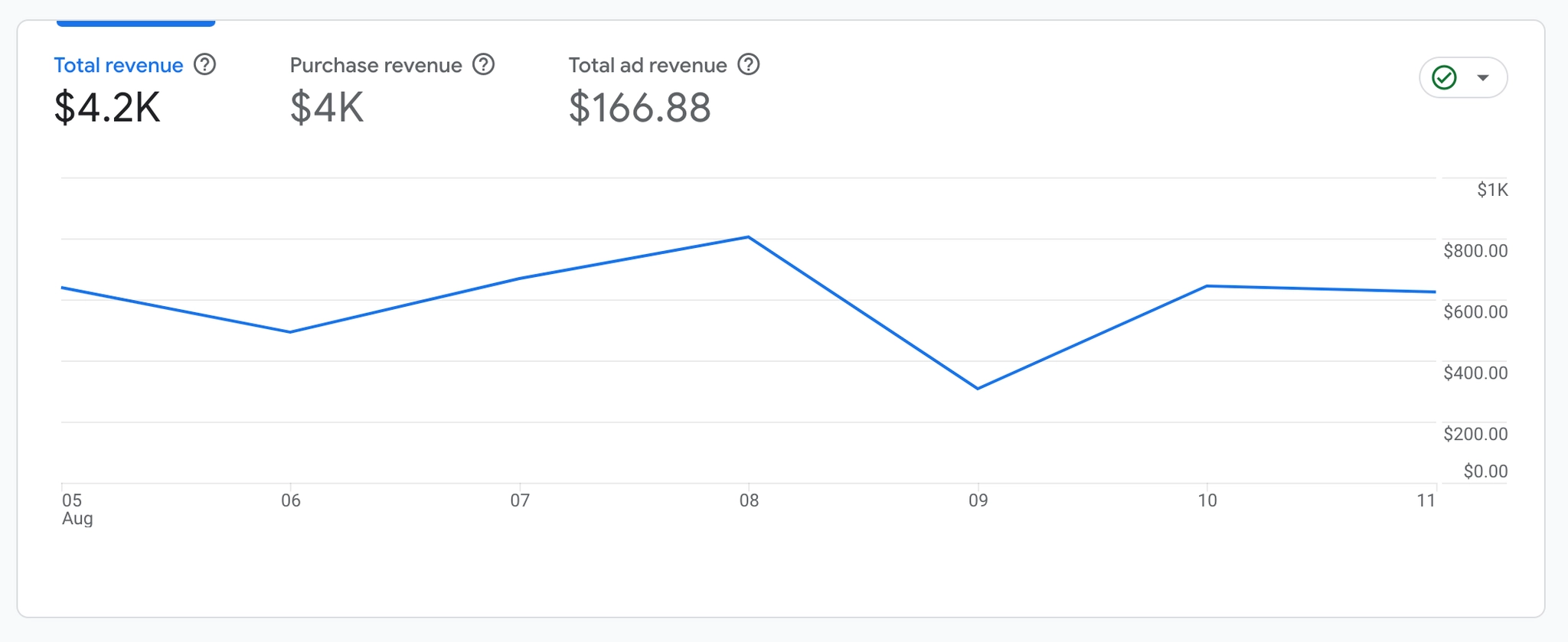Click the $4.2K total revenue value

click(x=107, y=107)
